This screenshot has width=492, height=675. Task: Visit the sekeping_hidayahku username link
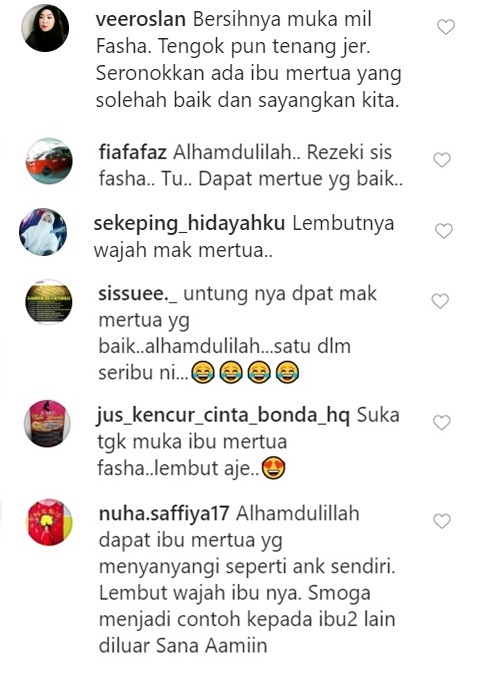[189, 224]
